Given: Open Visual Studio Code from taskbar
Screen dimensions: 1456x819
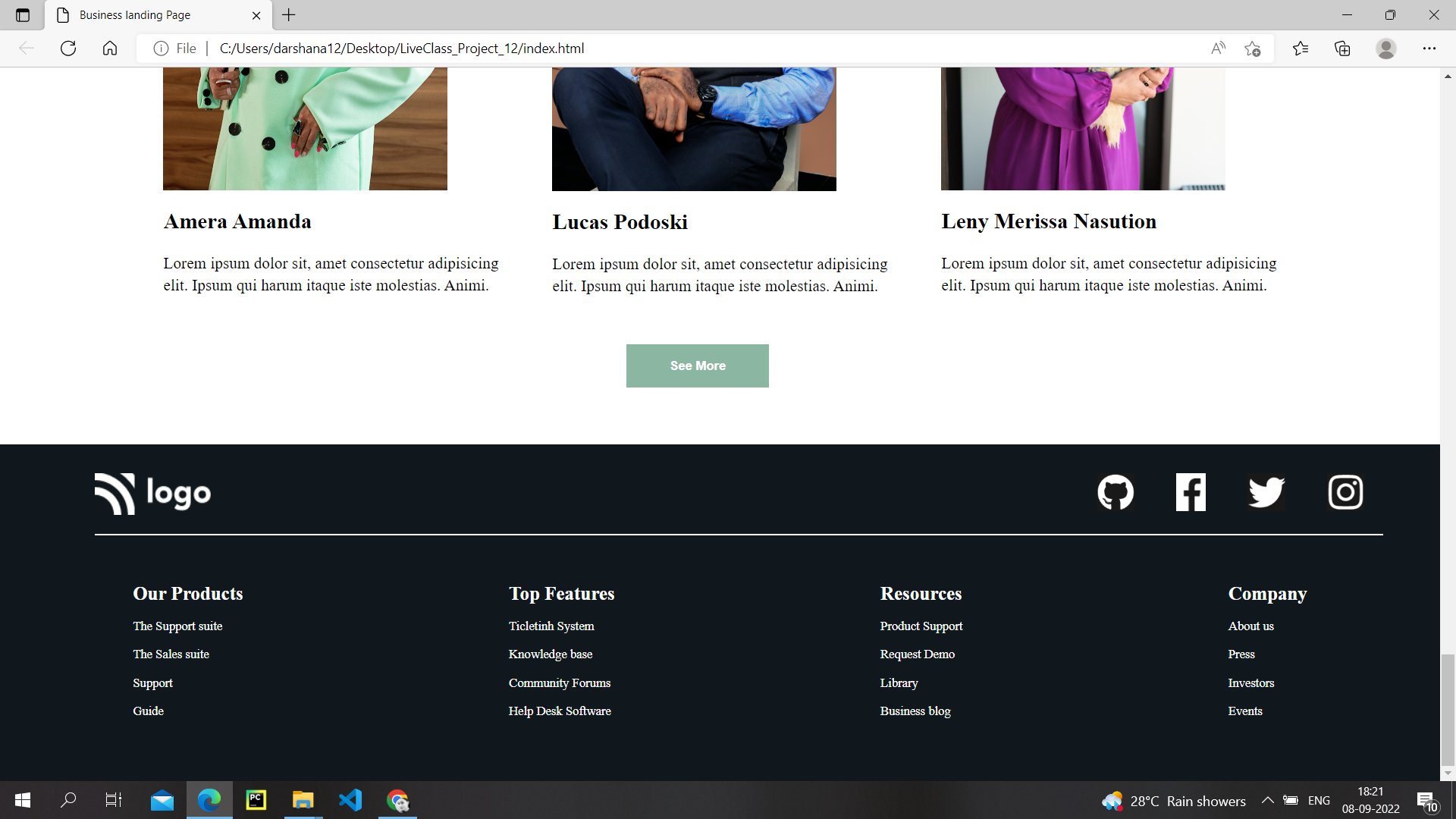Looking at the screenshot, I should click(350, 800).
